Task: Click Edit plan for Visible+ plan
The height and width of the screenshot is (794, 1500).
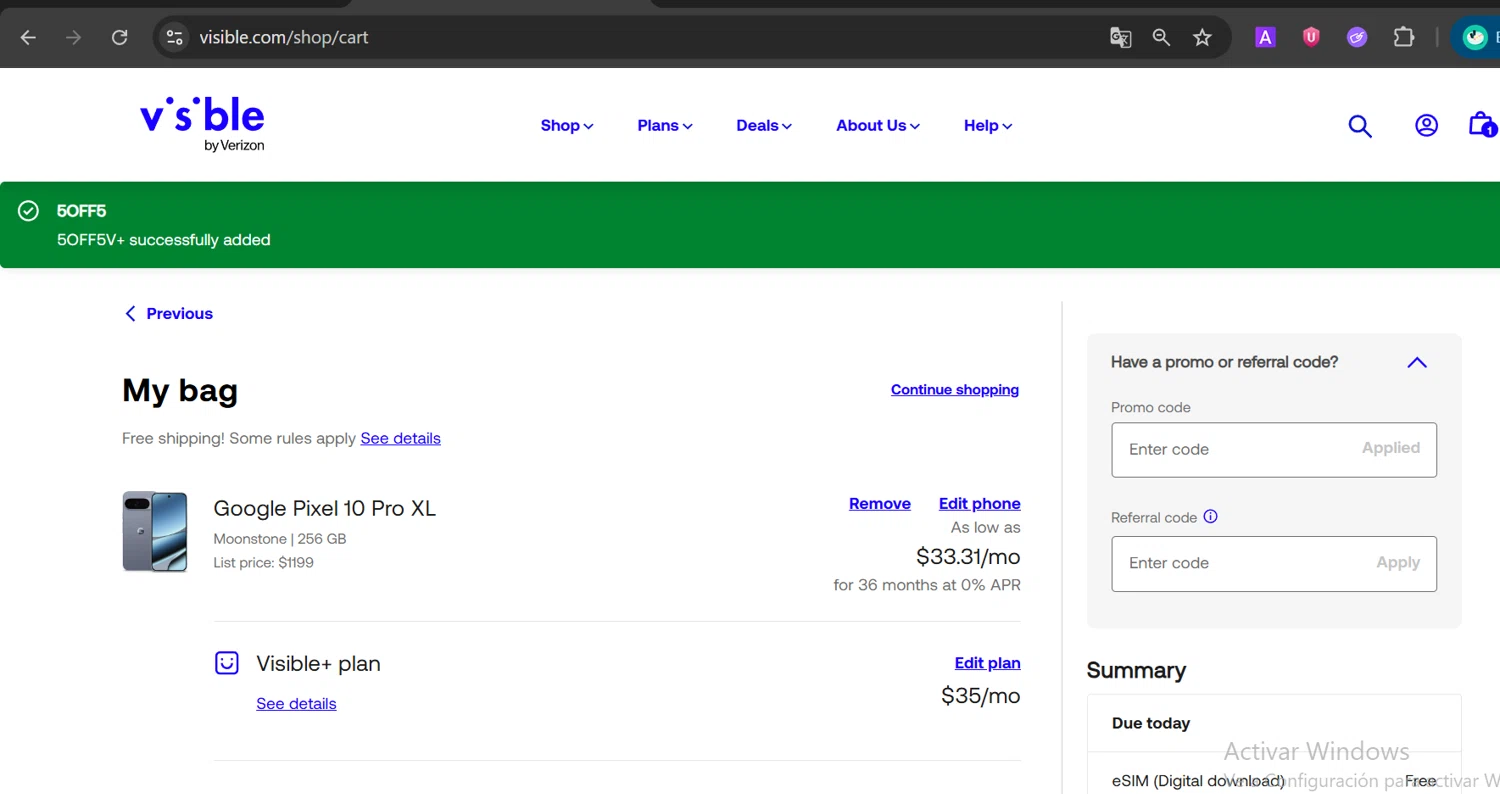Action: 987,663
